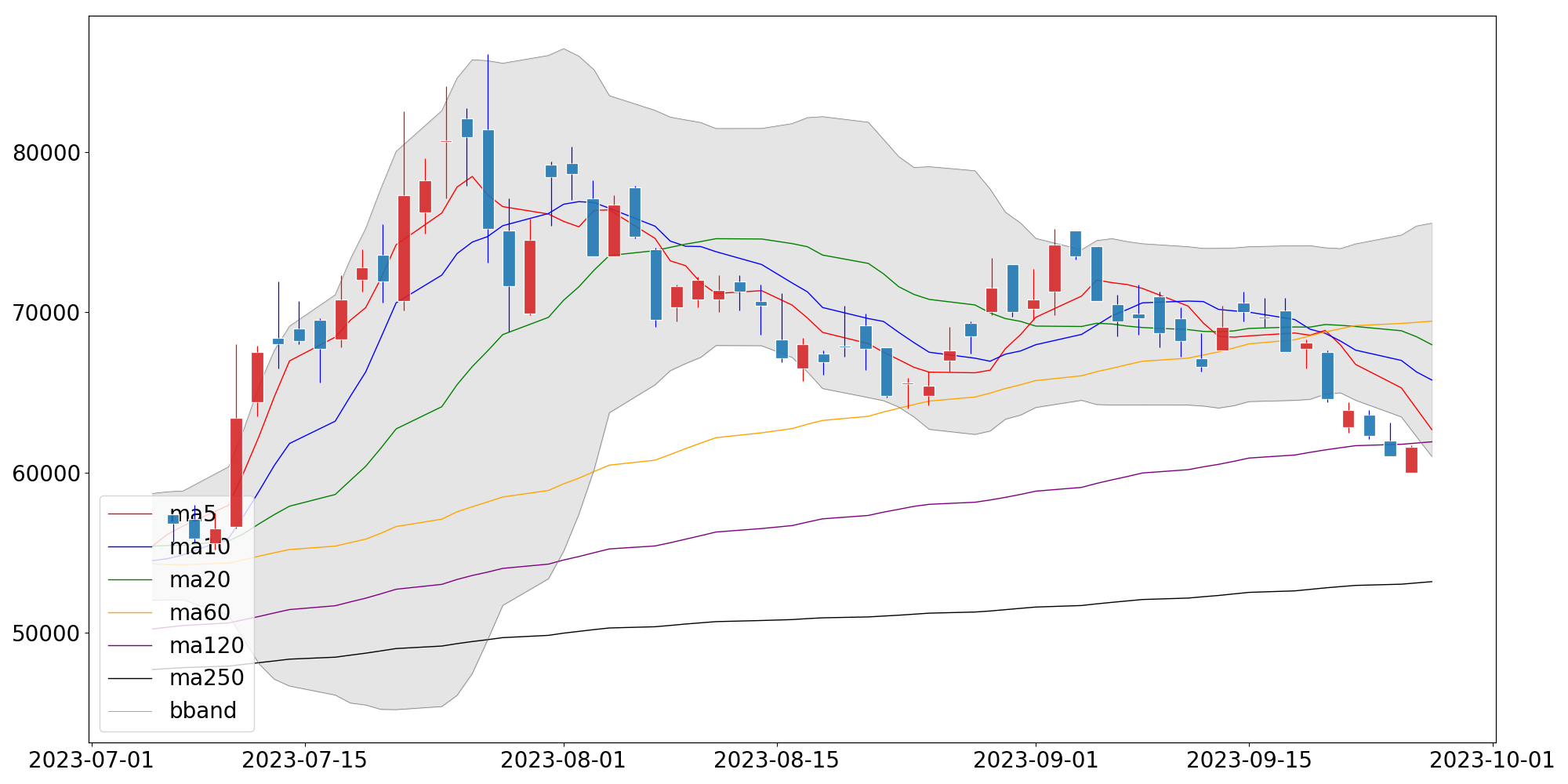
Task: Click the ma250 legend label
Action: coord(207,677)
